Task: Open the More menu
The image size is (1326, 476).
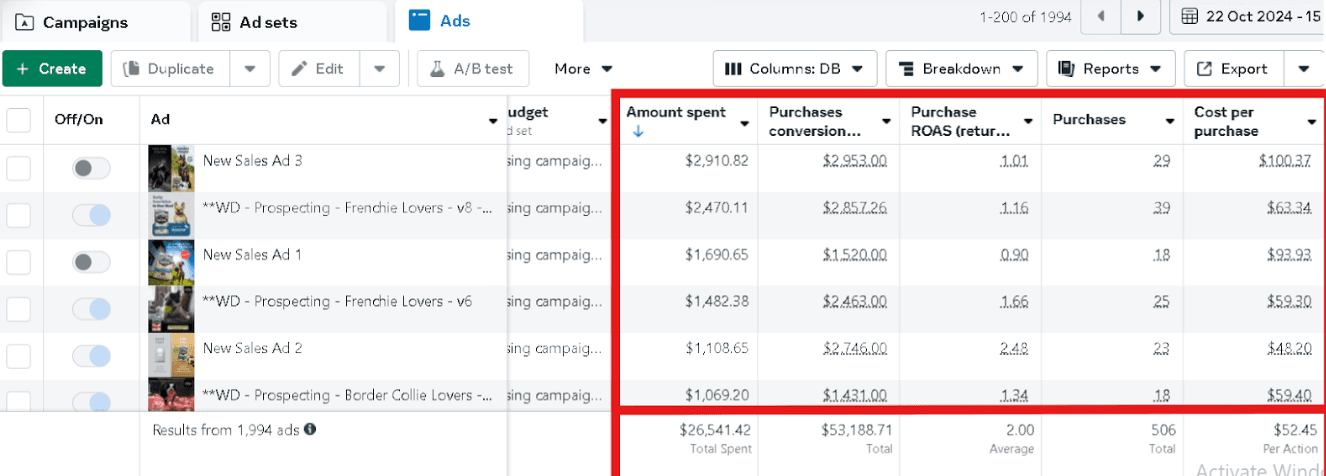Action: click(583, 69)
